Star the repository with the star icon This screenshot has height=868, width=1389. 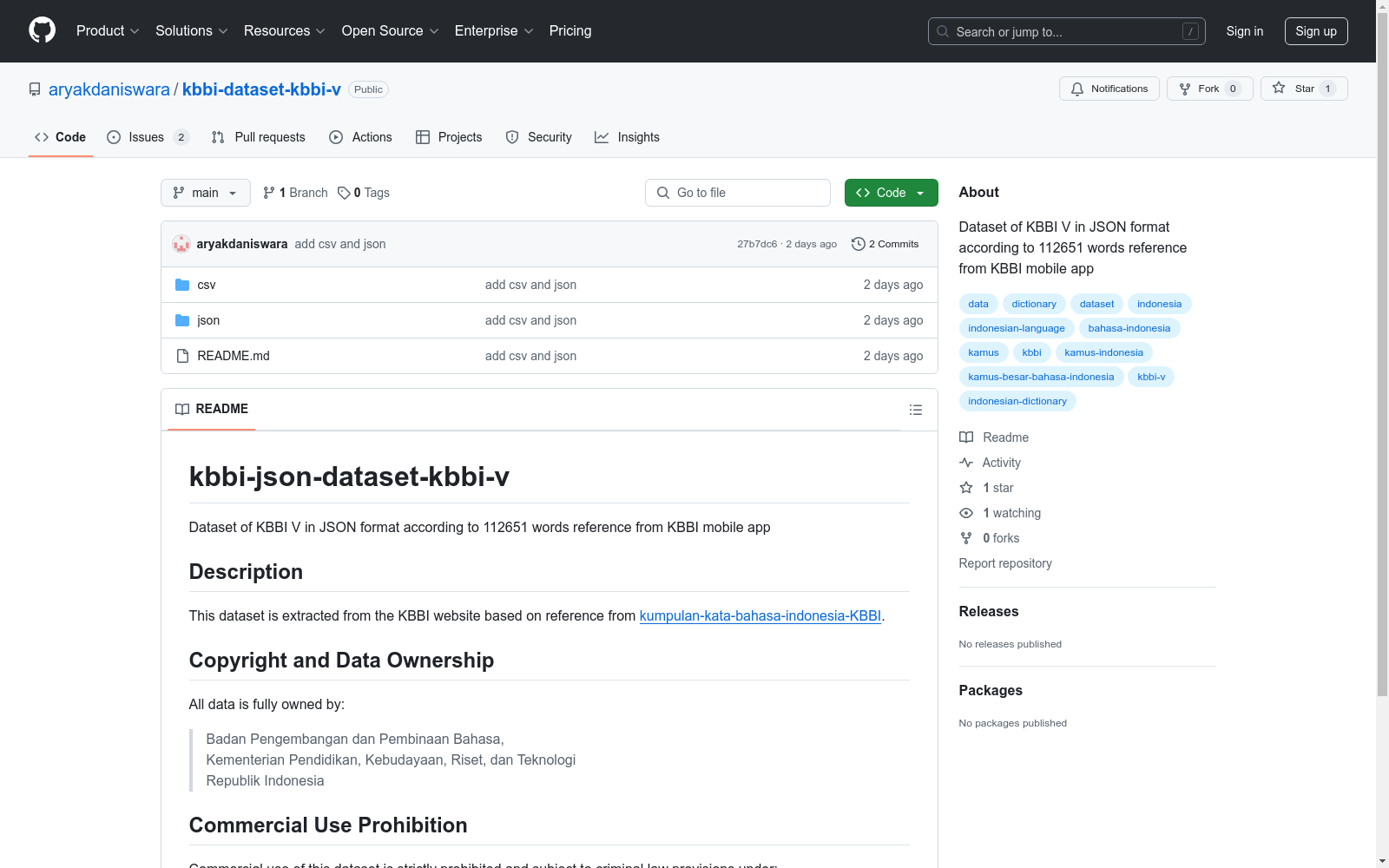coord(1279,88)
